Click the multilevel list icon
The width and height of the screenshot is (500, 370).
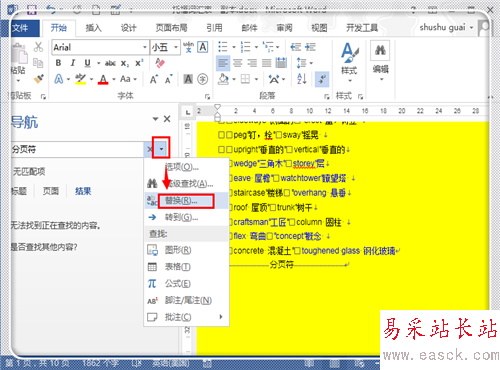tap(268, 47)
